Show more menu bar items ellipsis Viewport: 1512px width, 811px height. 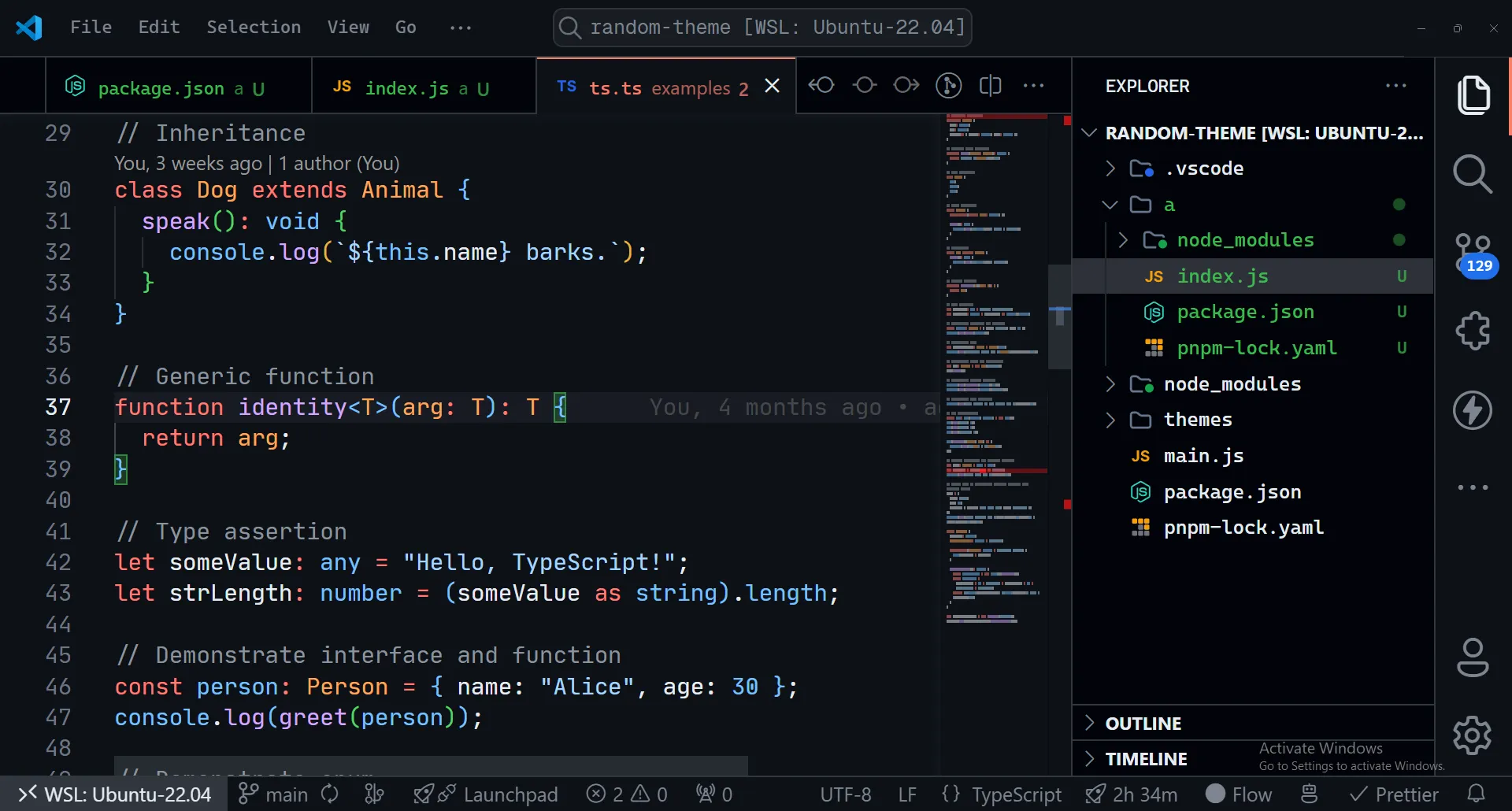461,28
